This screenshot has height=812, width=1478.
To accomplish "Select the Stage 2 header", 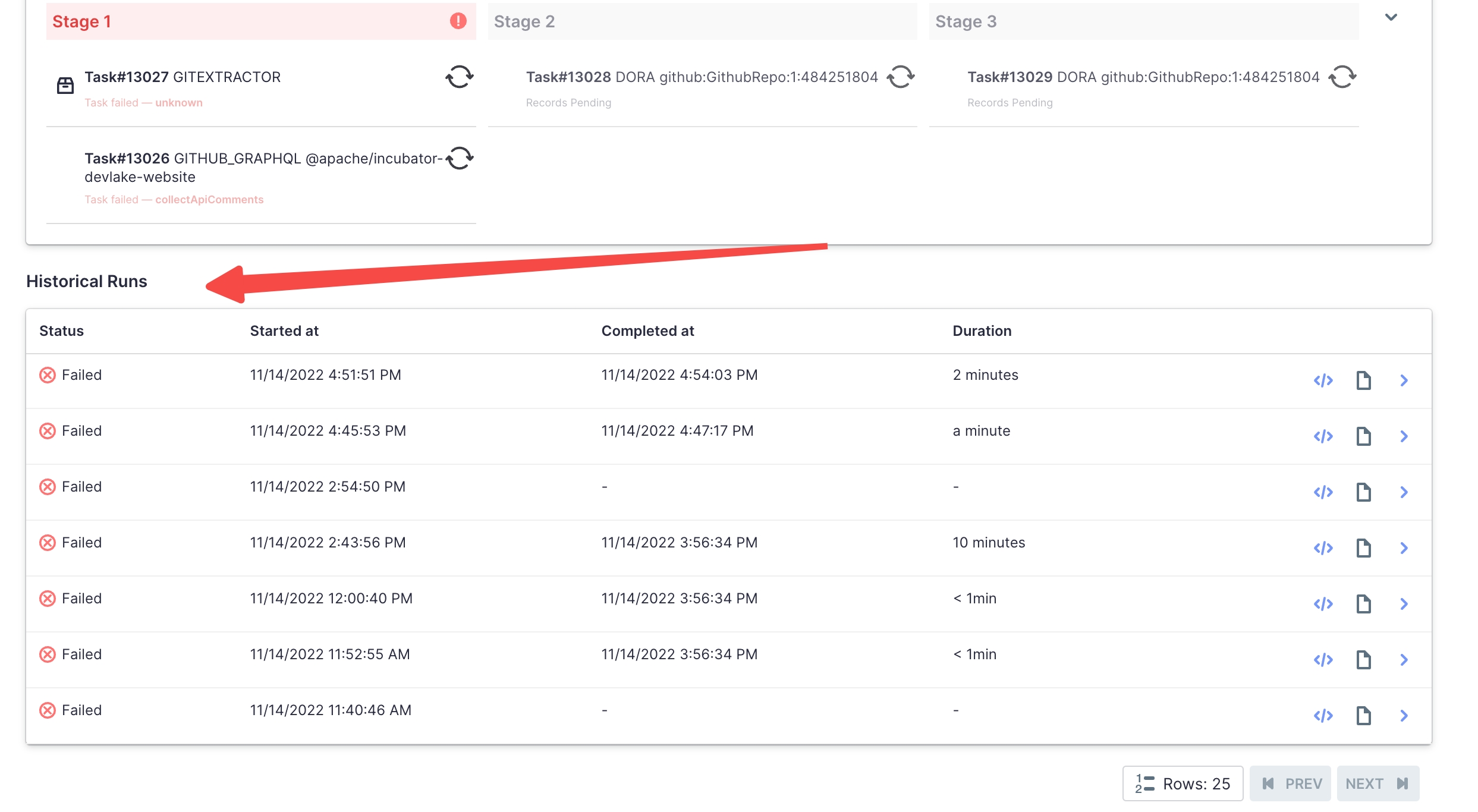I will click(x=702, y=21).
